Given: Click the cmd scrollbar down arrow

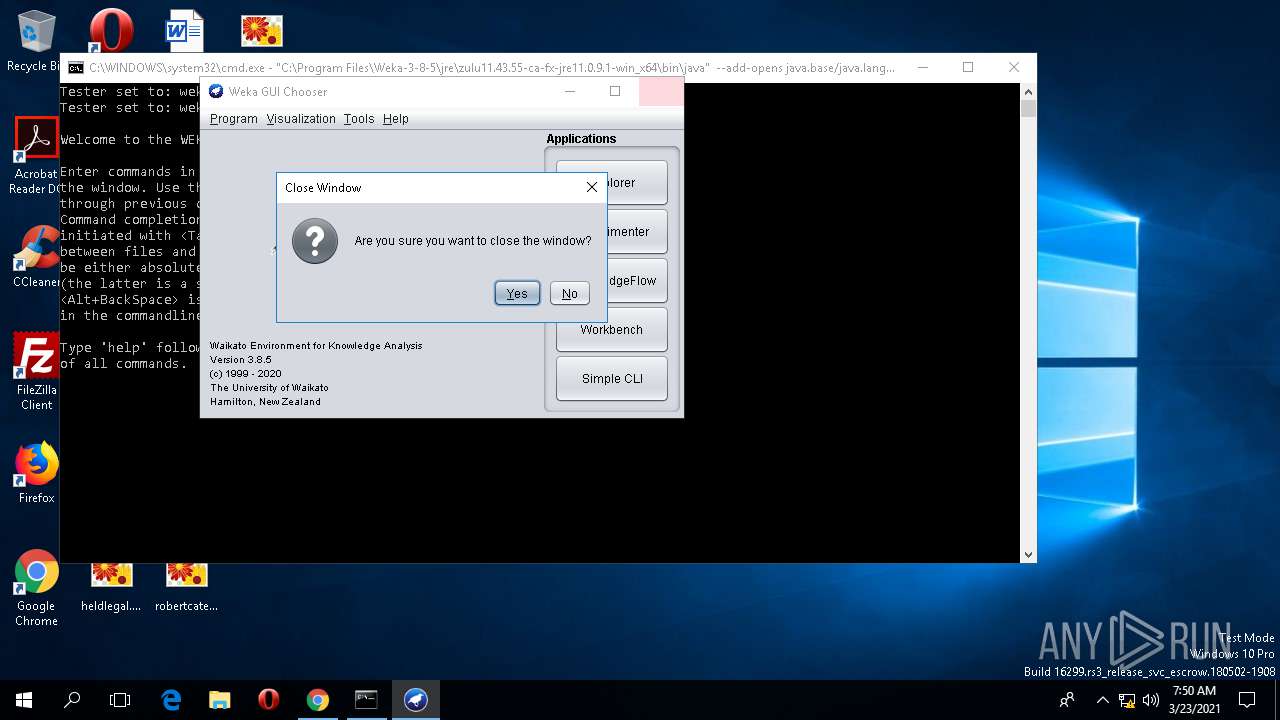Looking at the screenshot, I should click(x=1028, y=554).
